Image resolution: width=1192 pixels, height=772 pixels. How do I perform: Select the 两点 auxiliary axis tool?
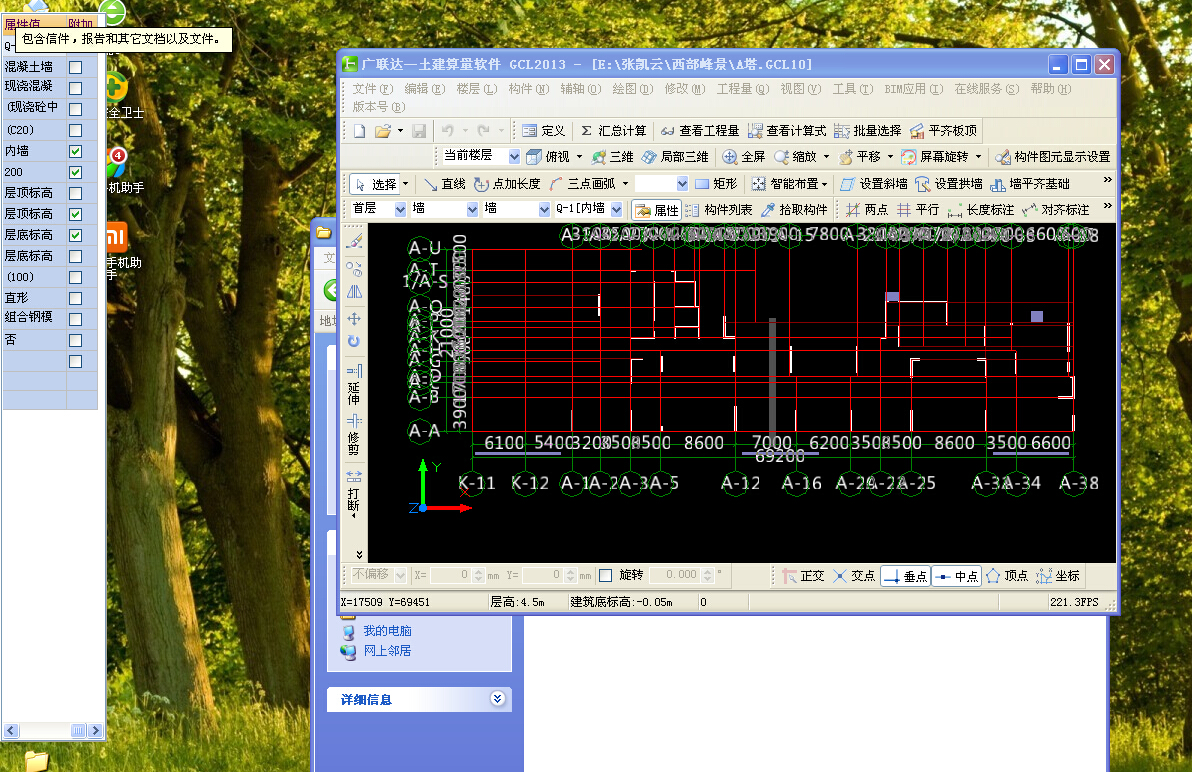click(x=867, y=210)
